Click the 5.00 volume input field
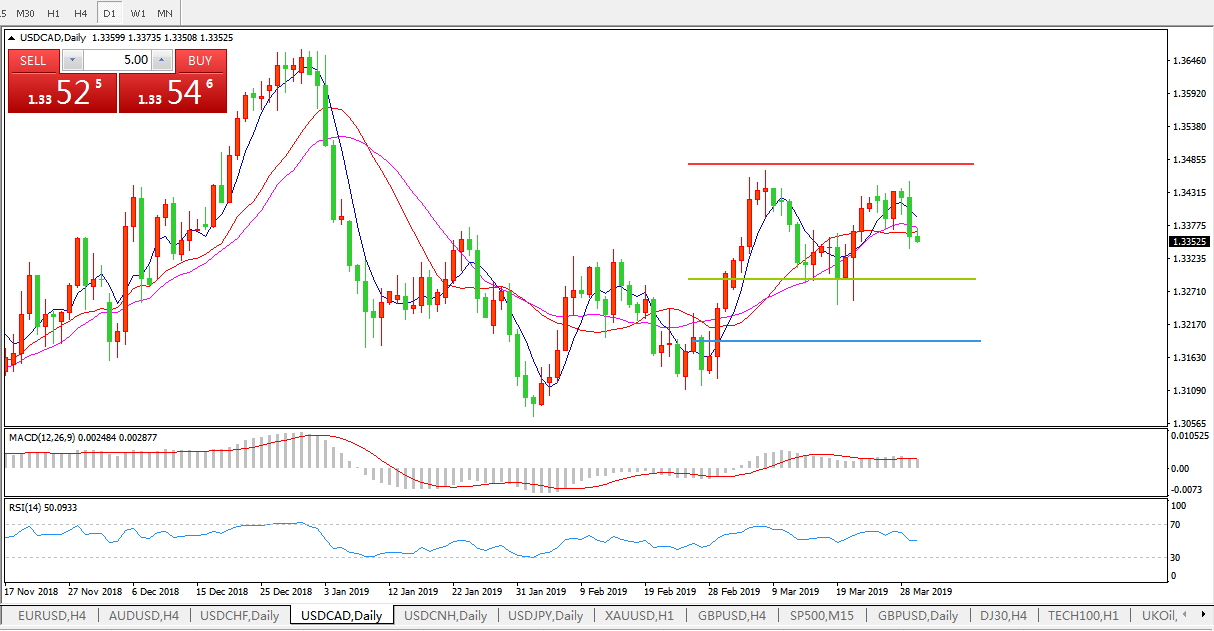 pyautogui.click(x=114, y=60)
